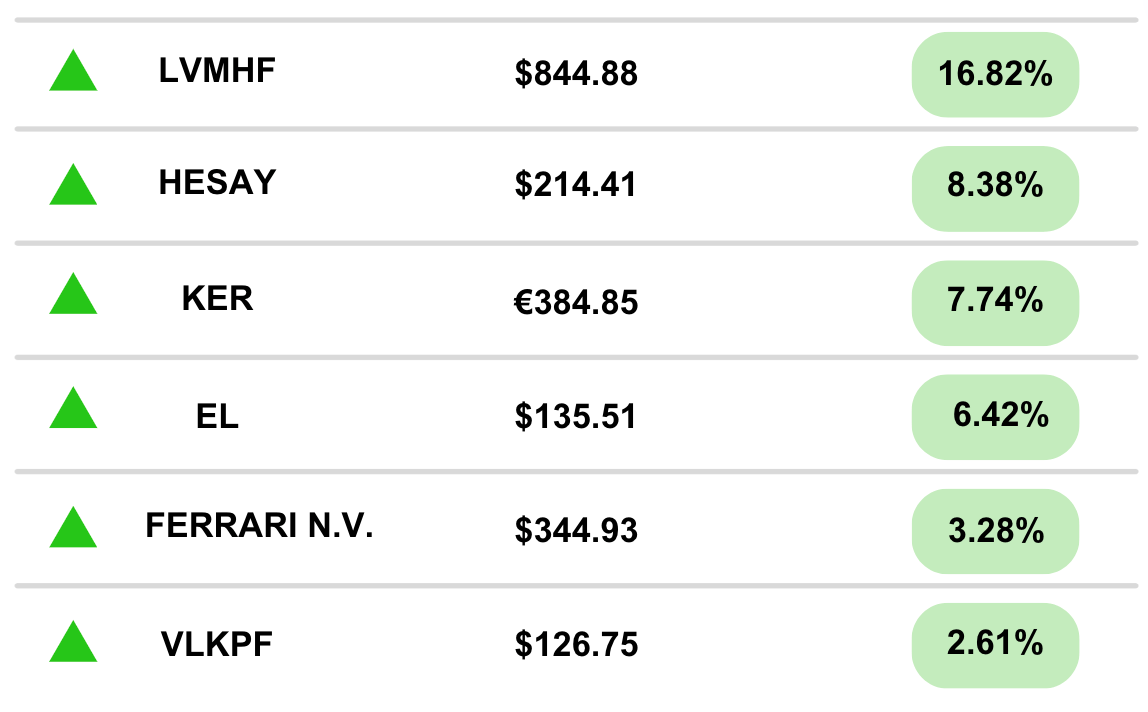
Task: Click the 2.61% change badge
Action: pos(995,646)
